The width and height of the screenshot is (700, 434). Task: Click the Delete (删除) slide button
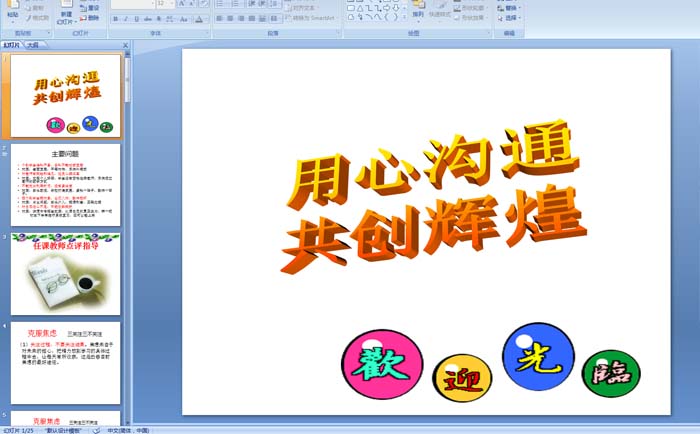point(90,18)
